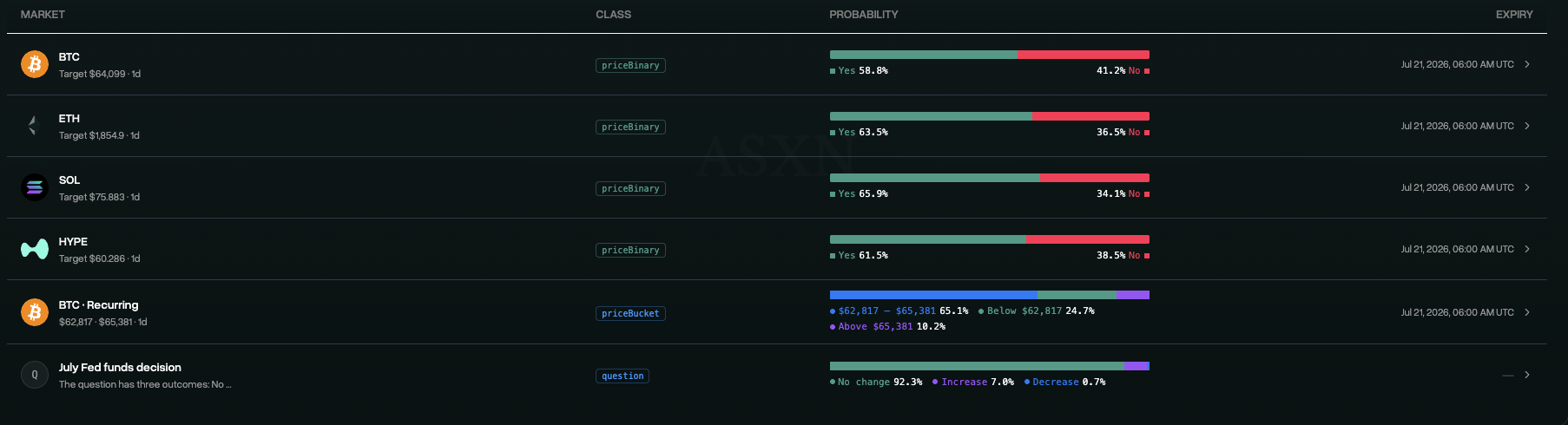Image resolution: width=1568 pixels, height=425 pixels.
Task: Click the HYPE token icon
Action: click(x=35, y=249)
